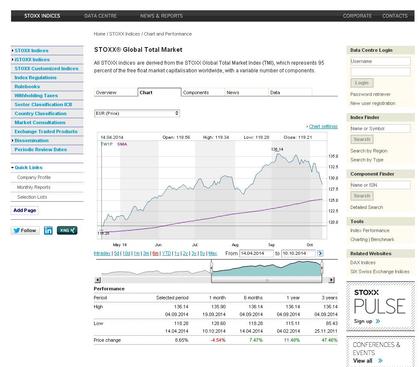
Task: Expand the STOXX Indices sidebar item
Action: 31,50
